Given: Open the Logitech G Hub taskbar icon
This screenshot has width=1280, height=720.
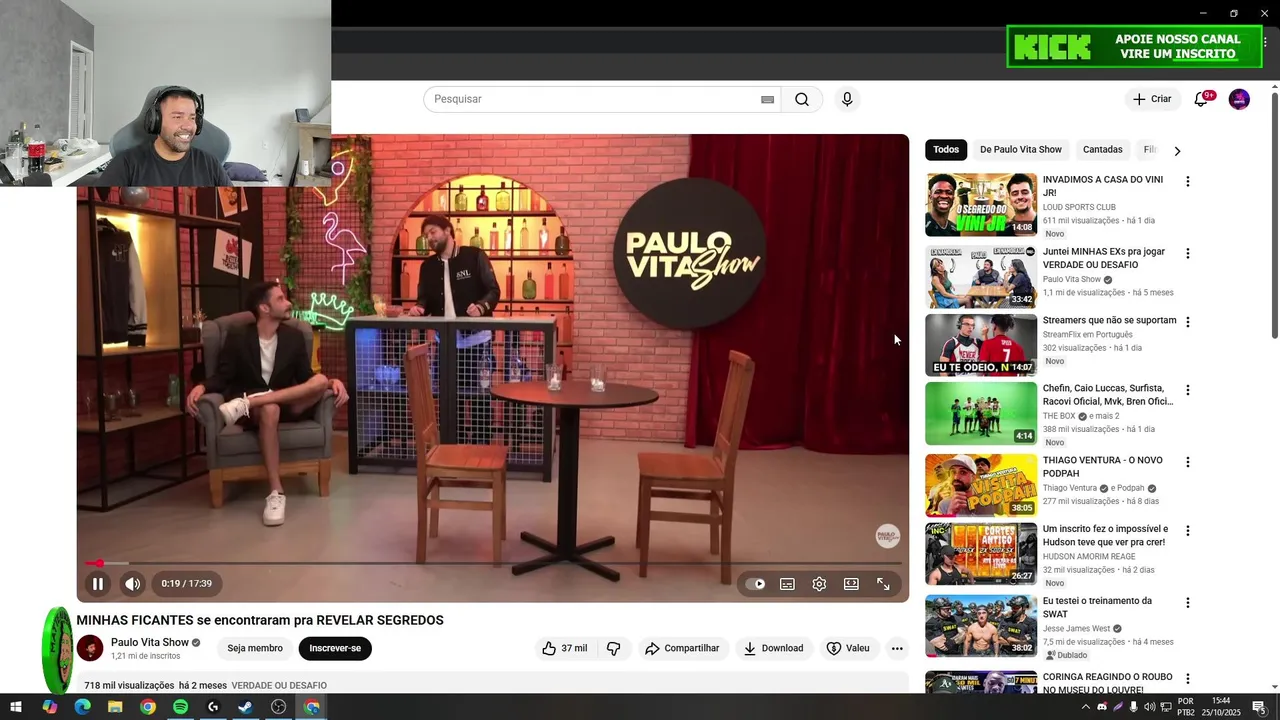Looking at the screenshot, I should click(x=213, y=707).
